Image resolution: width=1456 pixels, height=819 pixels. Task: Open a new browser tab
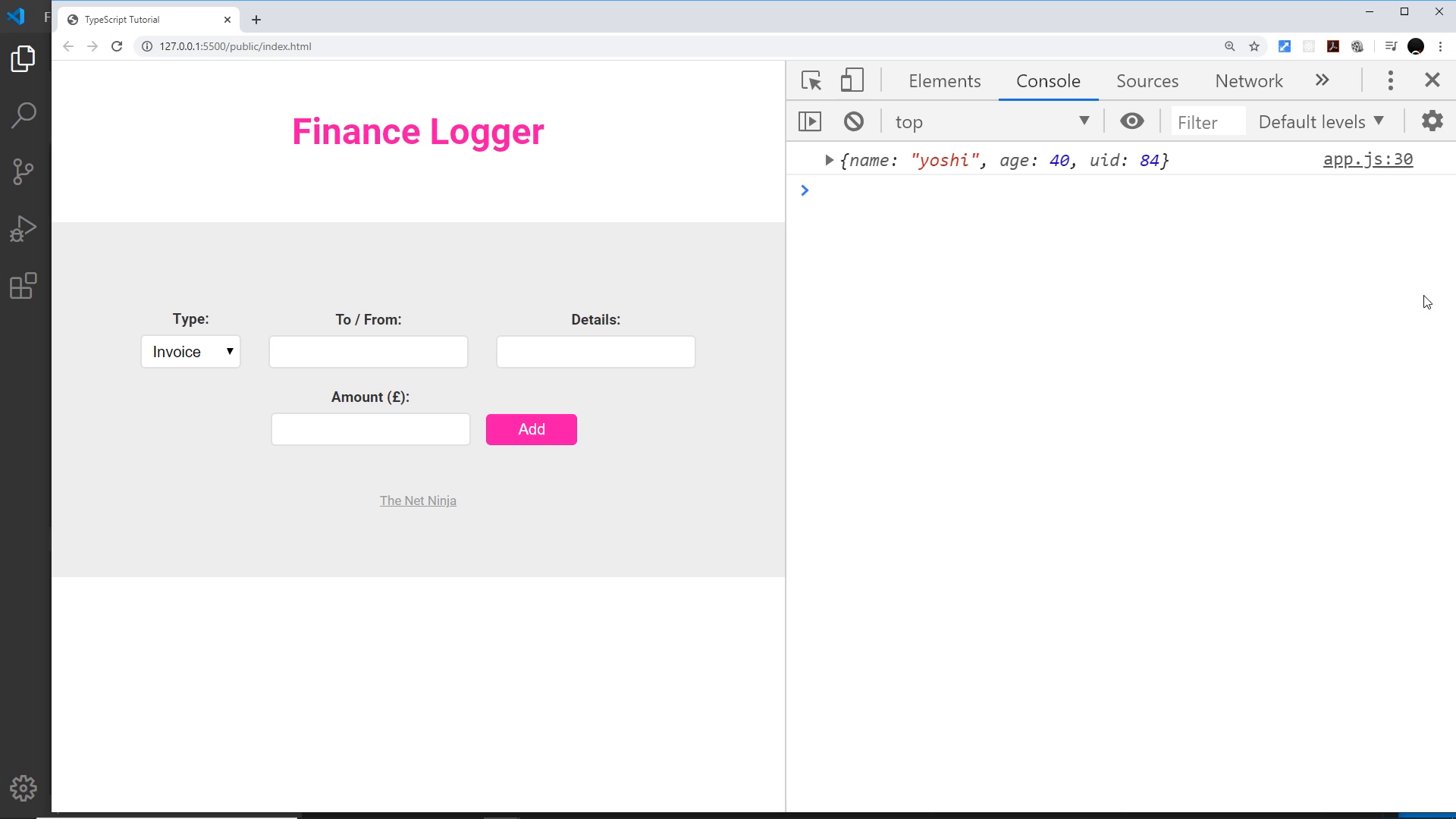tap(256, 20)
